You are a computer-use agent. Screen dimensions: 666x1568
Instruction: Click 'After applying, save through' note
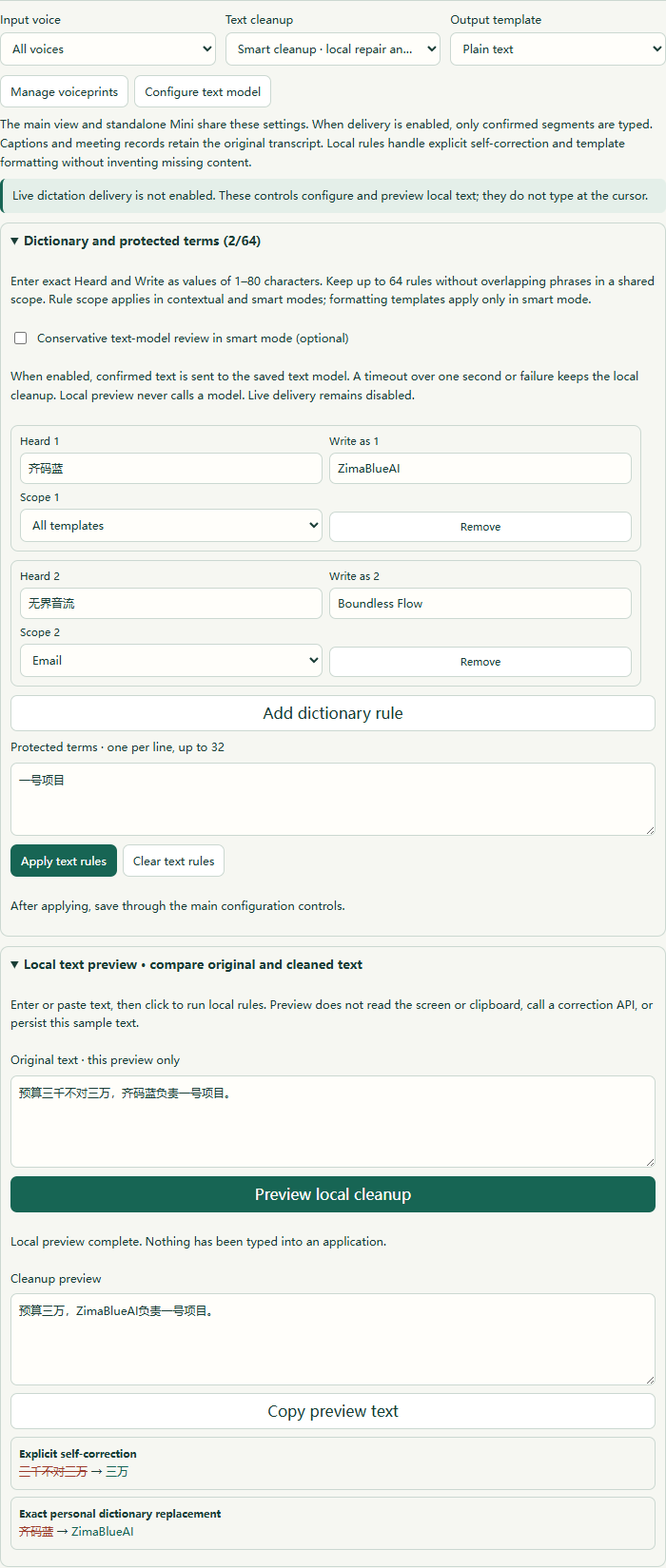178,906
